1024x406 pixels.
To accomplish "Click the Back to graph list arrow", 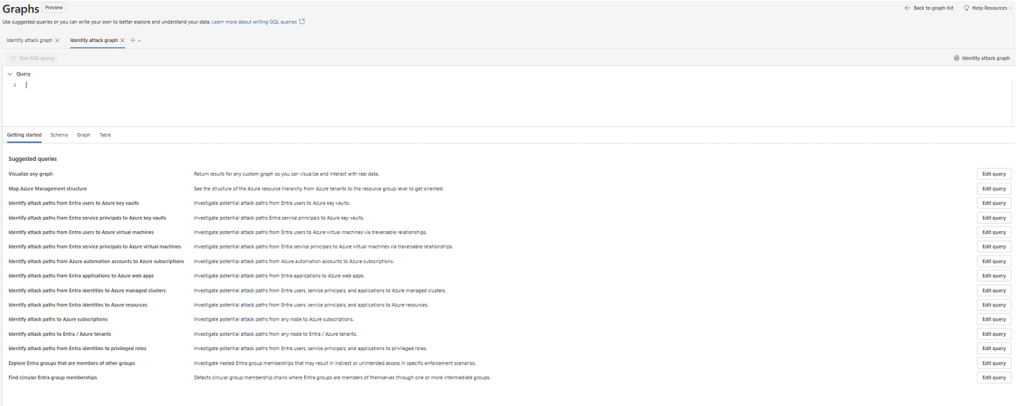I will pos(908,8).
